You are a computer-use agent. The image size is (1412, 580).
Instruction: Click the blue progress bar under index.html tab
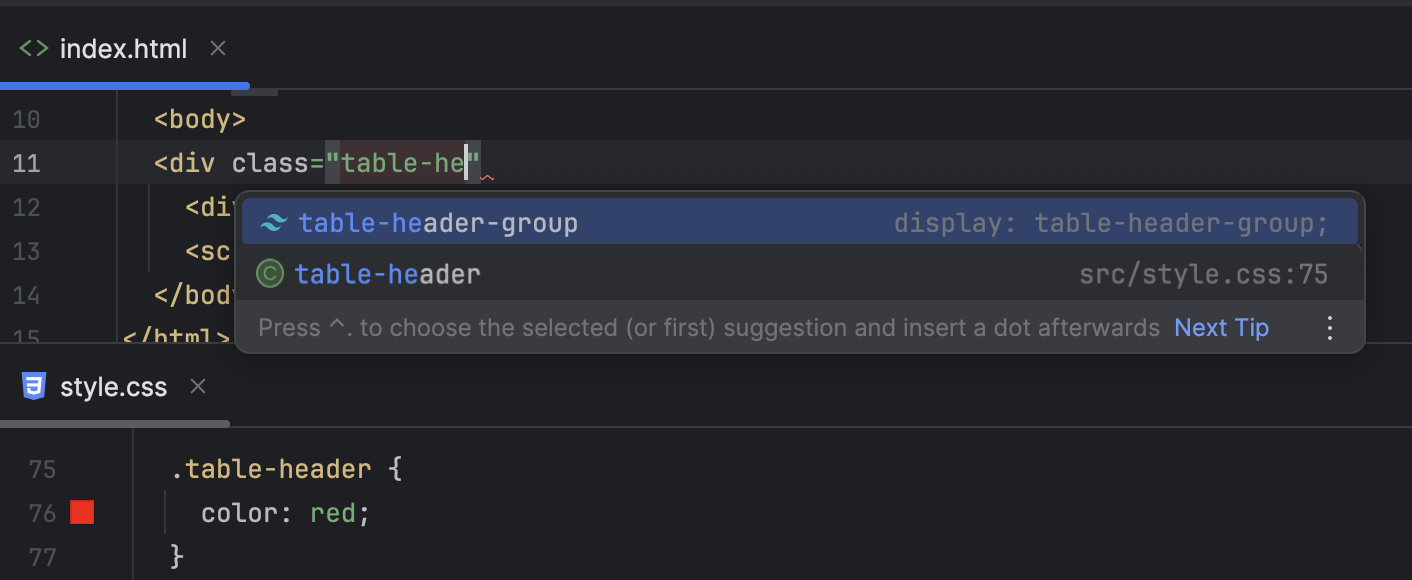(x=125, y=85)
